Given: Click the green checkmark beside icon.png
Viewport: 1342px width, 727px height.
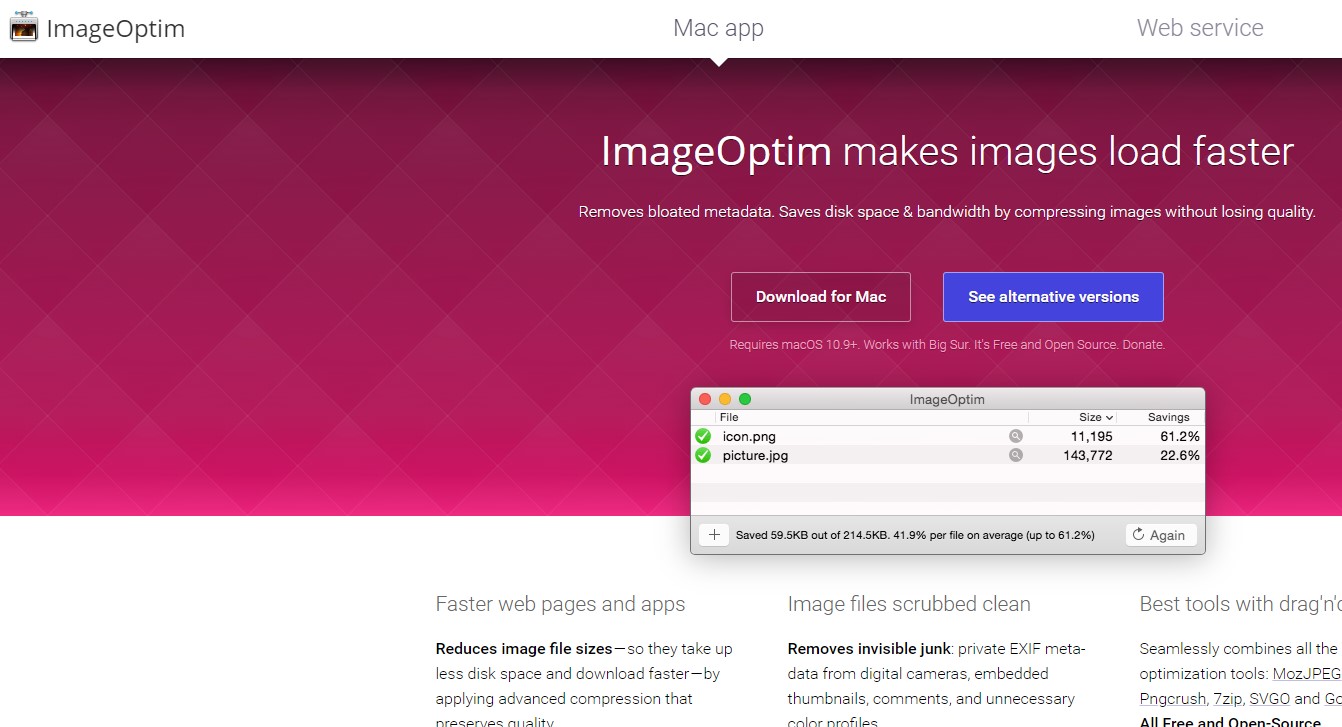Looking at the screenshot, I should [703, 436].
